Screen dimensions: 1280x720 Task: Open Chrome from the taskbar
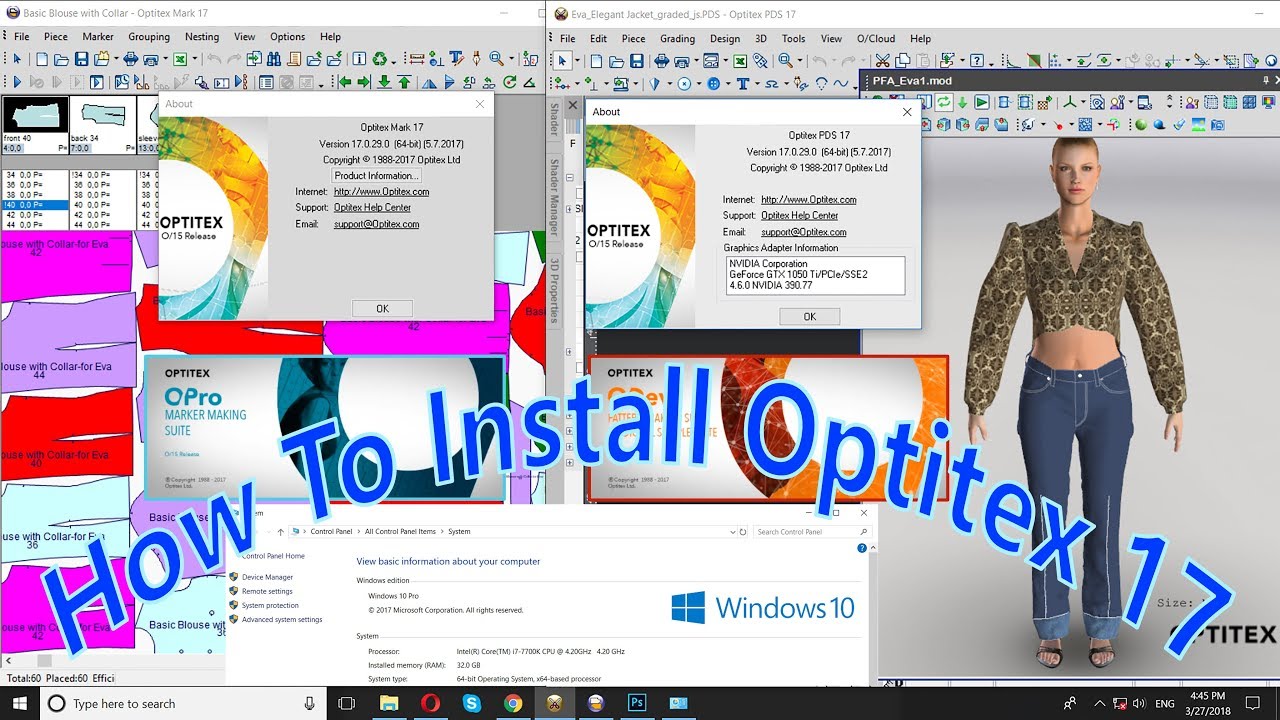click(x=512, y=704)
